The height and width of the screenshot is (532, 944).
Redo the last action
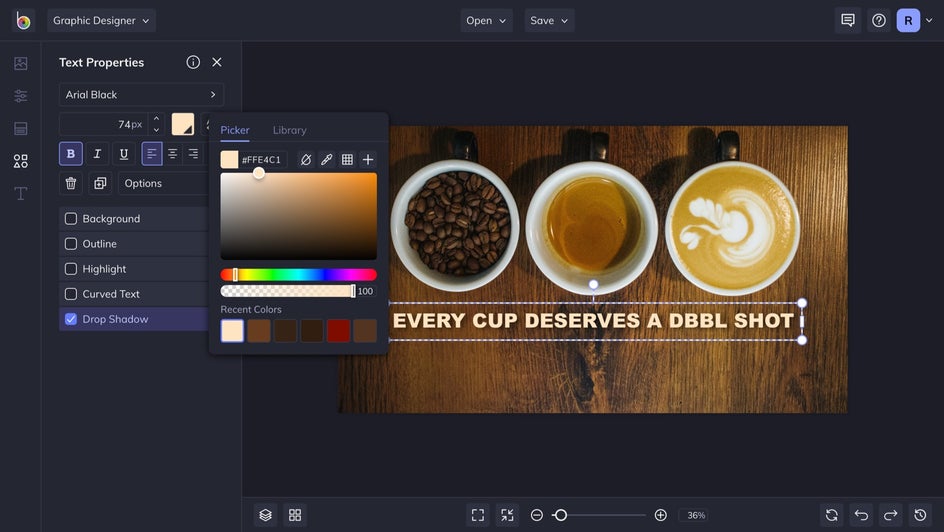coord(890,515)
